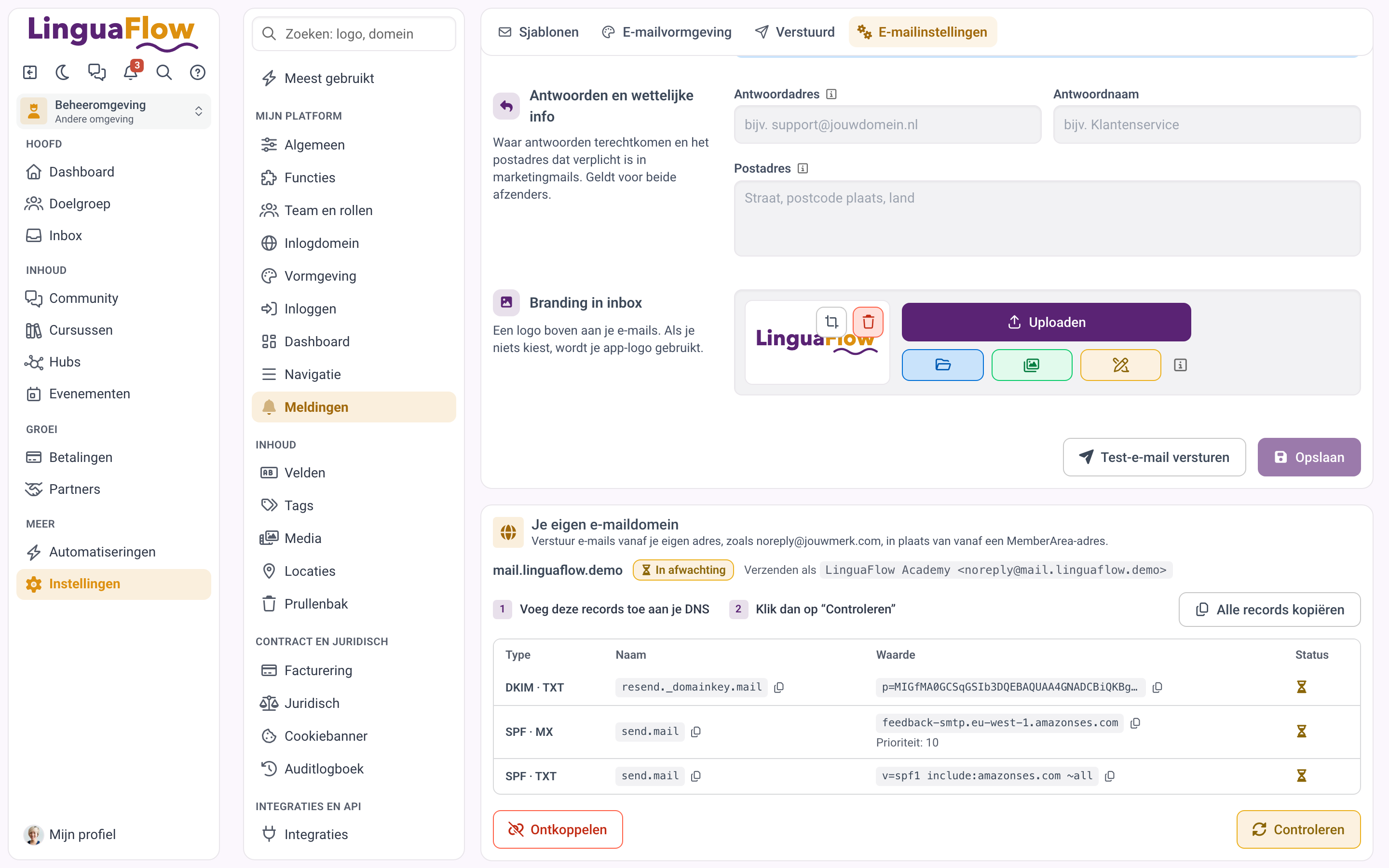This screenshot has height=868, width=1389.
Task: Browse files with blue folder button
Action: coord(942,365)
